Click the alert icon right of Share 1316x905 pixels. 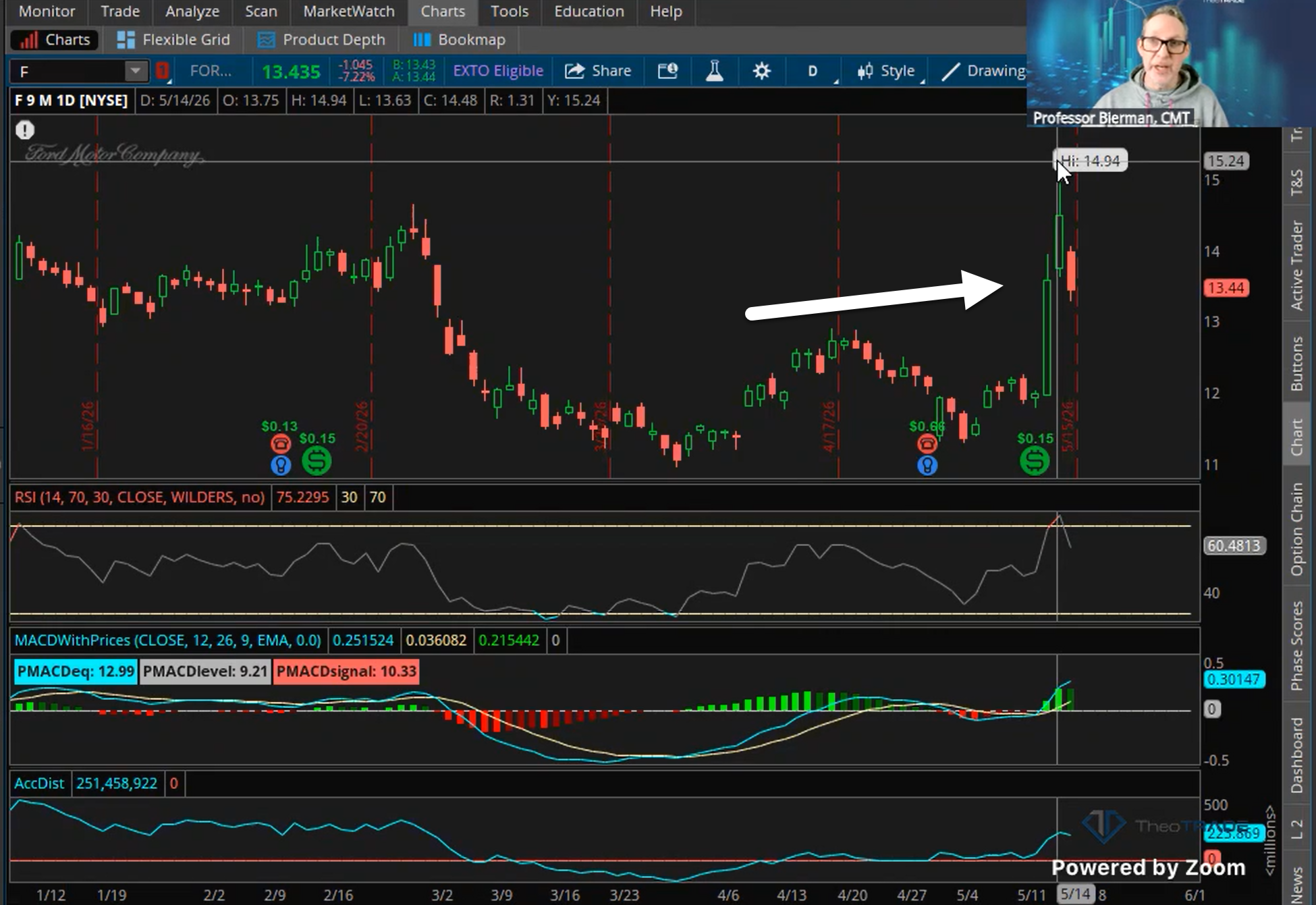(667, 71)
